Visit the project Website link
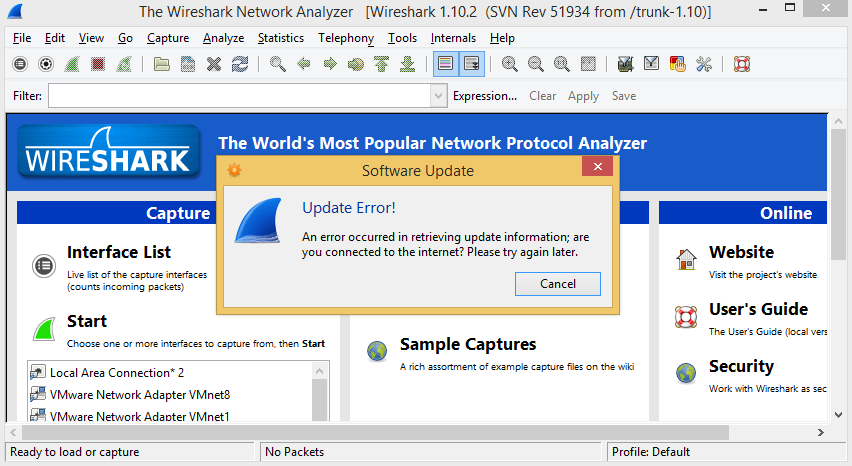 click(x=741, y=252)
